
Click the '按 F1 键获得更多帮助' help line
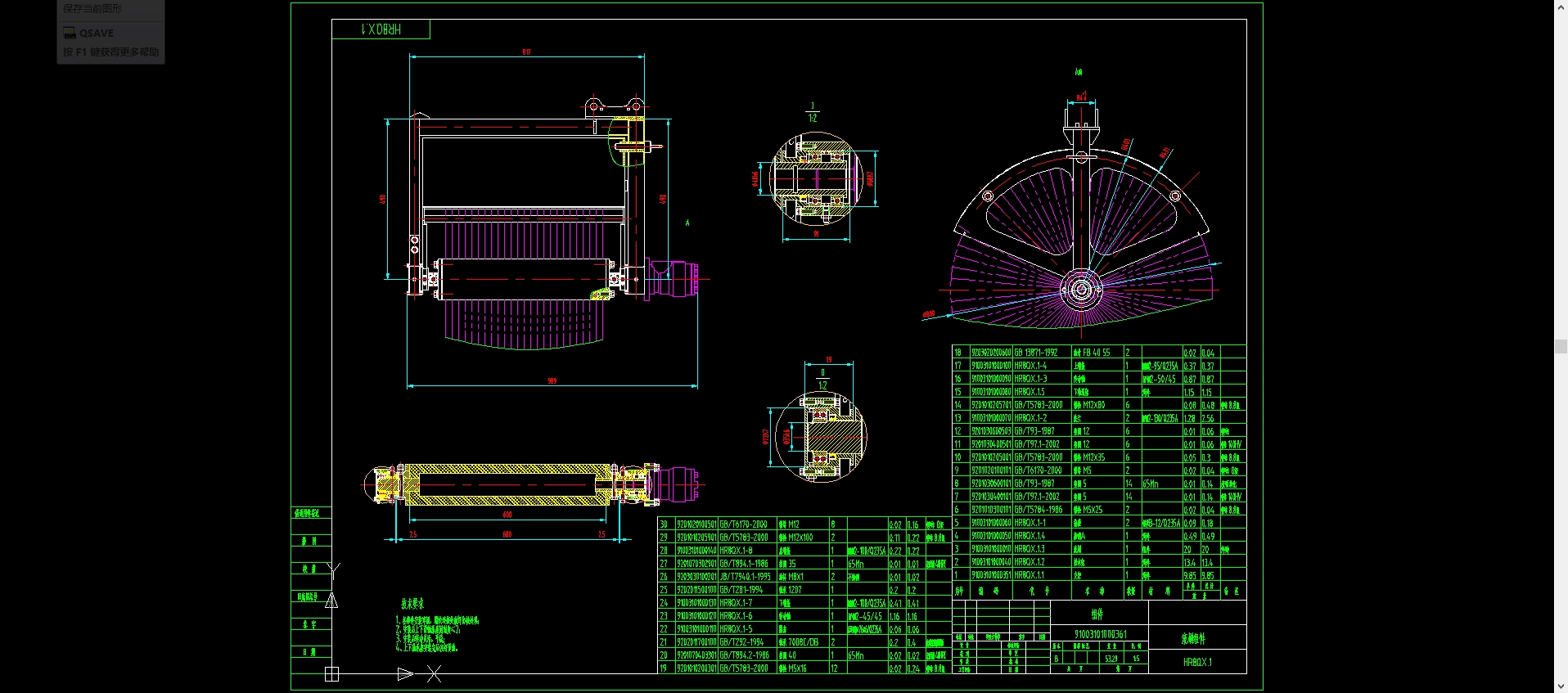(111, 52)
